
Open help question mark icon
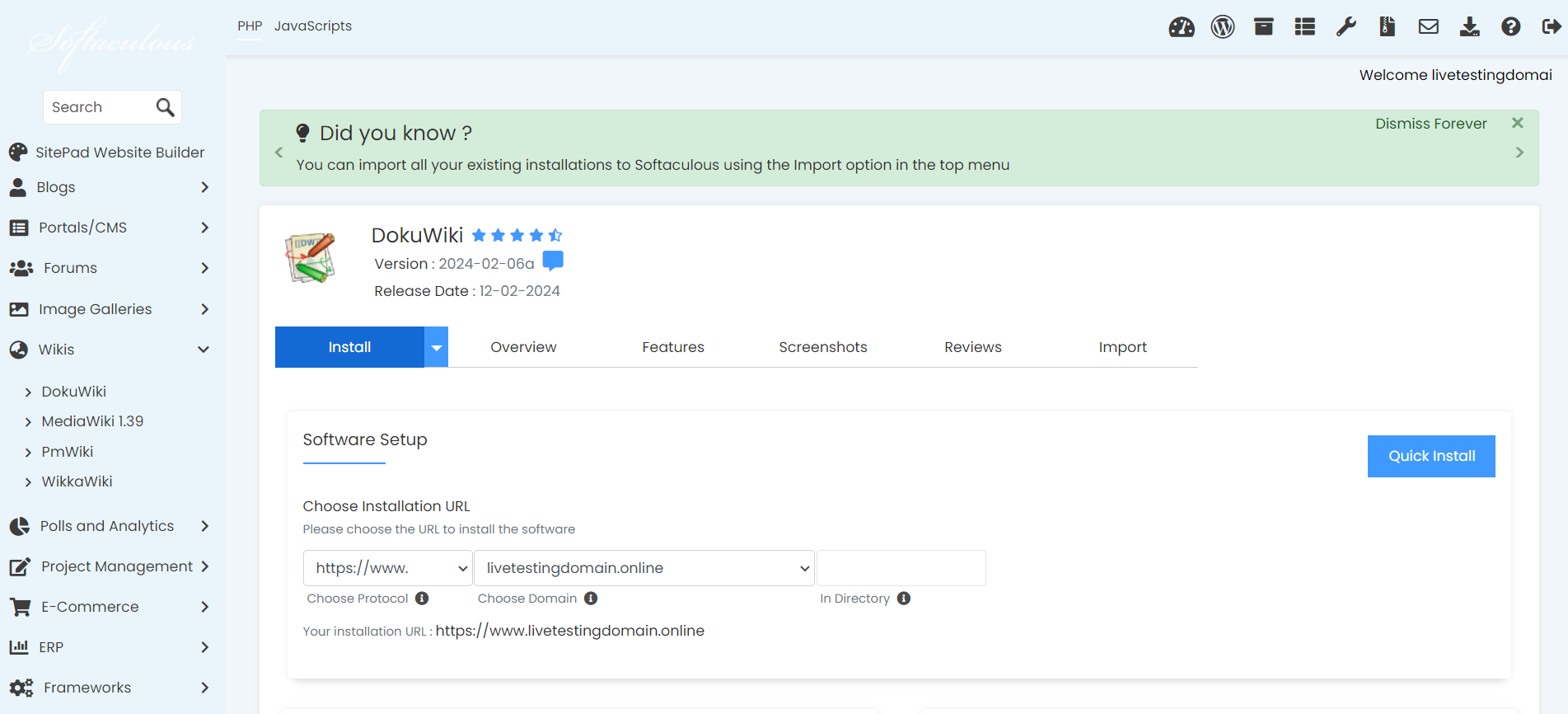1511,27
